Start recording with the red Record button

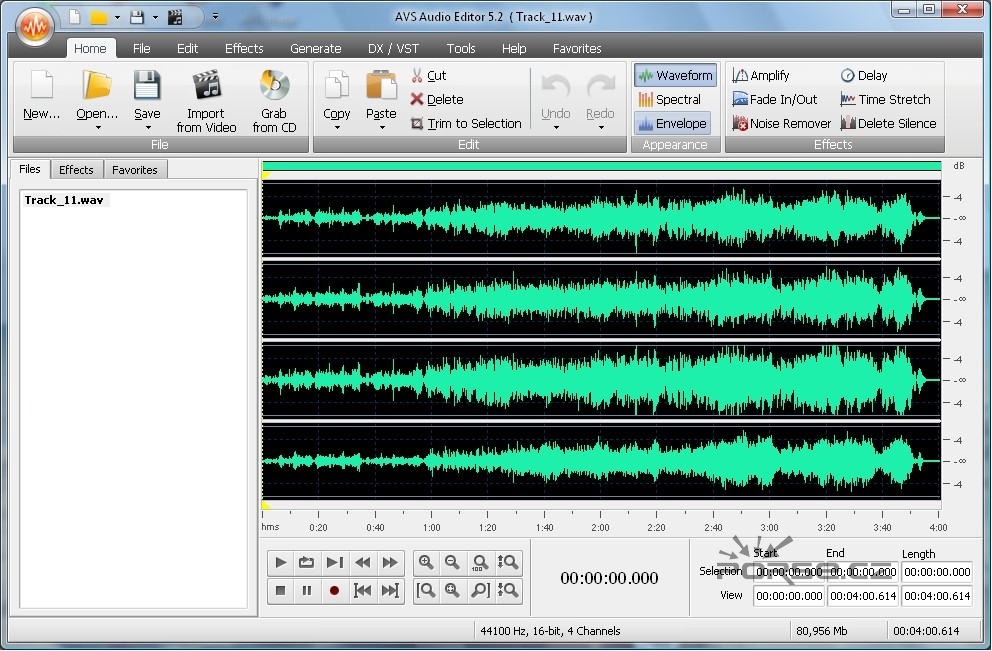click(x=335, y=590)
